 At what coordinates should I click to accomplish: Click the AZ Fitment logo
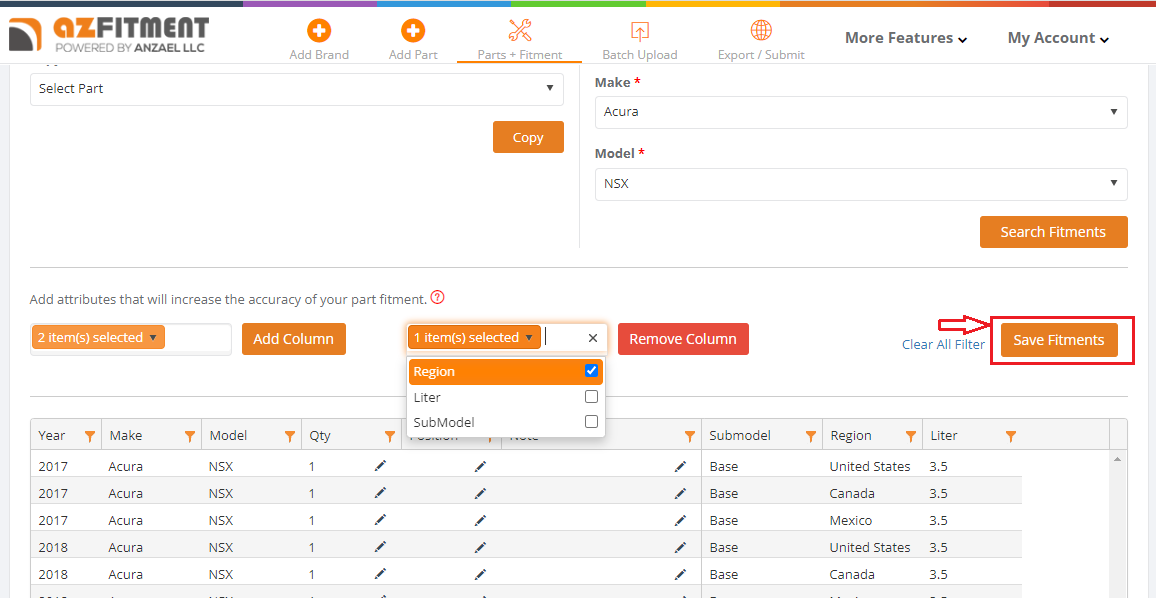pos(109,35)
